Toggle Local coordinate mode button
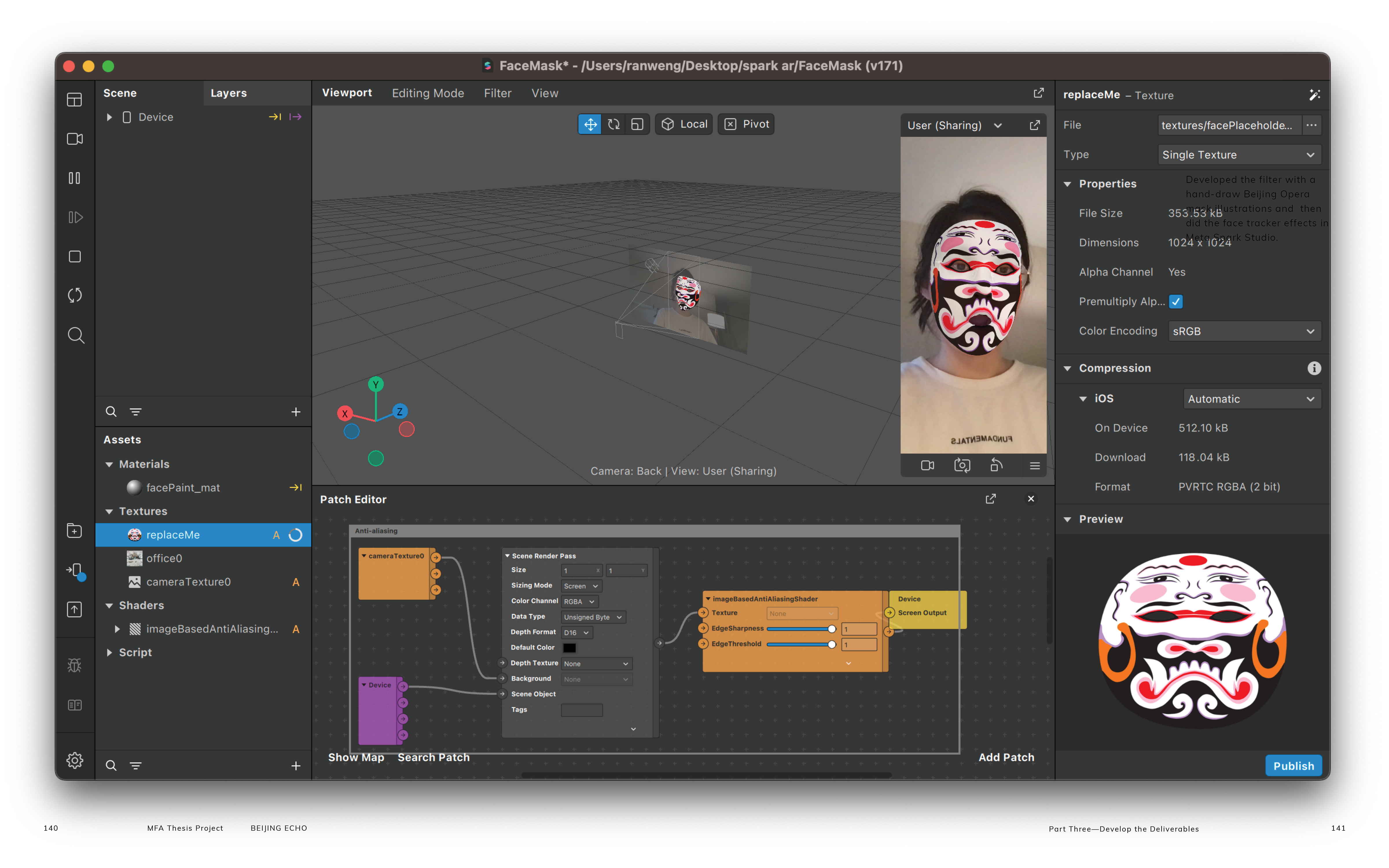This screenshot has width=1389, height=868. coord(684,125)
